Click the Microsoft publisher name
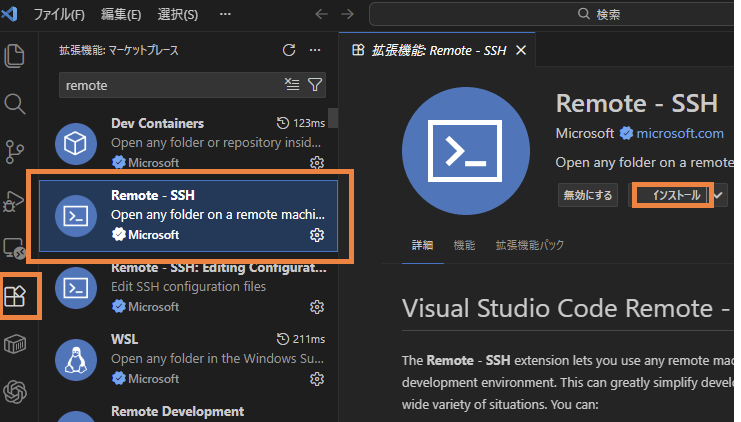 coord(585,134)
